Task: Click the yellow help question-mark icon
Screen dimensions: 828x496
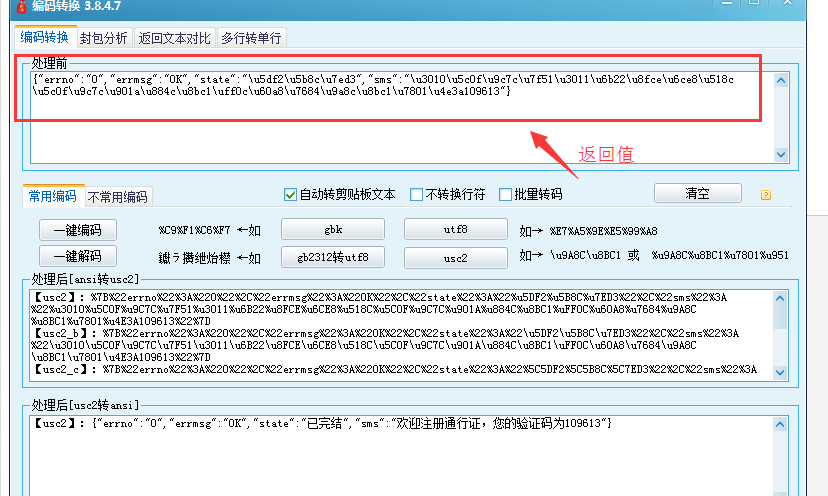Action: pyautogui.click(x=766, y=195)
